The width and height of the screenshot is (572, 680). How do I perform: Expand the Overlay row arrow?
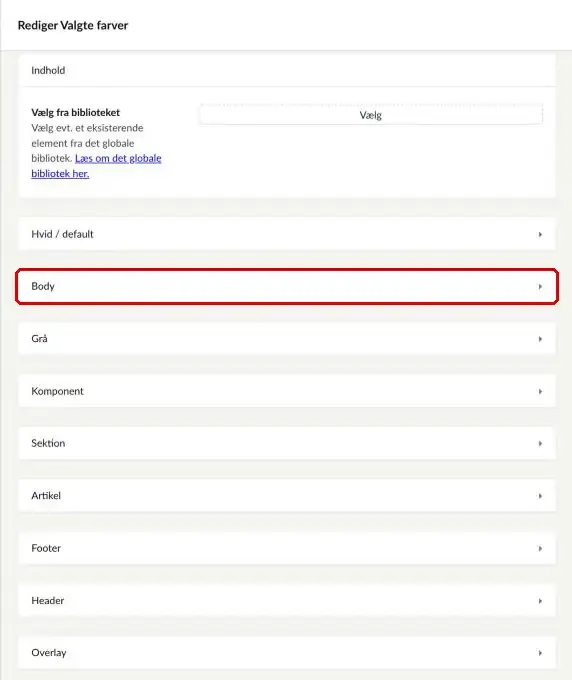pos(540,653)
